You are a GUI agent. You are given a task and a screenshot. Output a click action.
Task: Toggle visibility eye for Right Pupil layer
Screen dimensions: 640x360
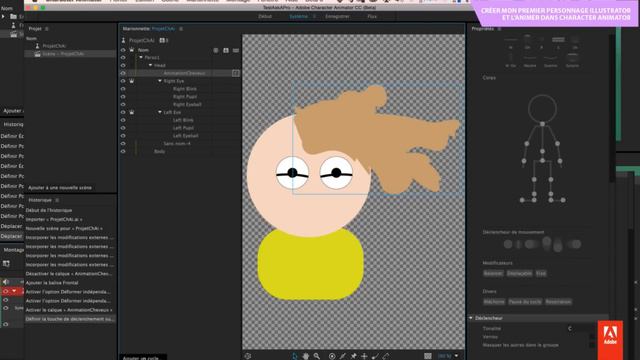pyautogui.click(x=123, y=97)
